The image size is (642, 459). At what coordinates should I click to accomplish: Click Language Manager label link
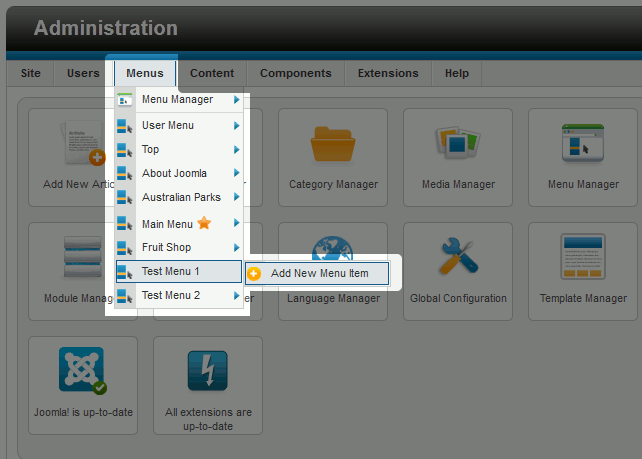(333, 298)
